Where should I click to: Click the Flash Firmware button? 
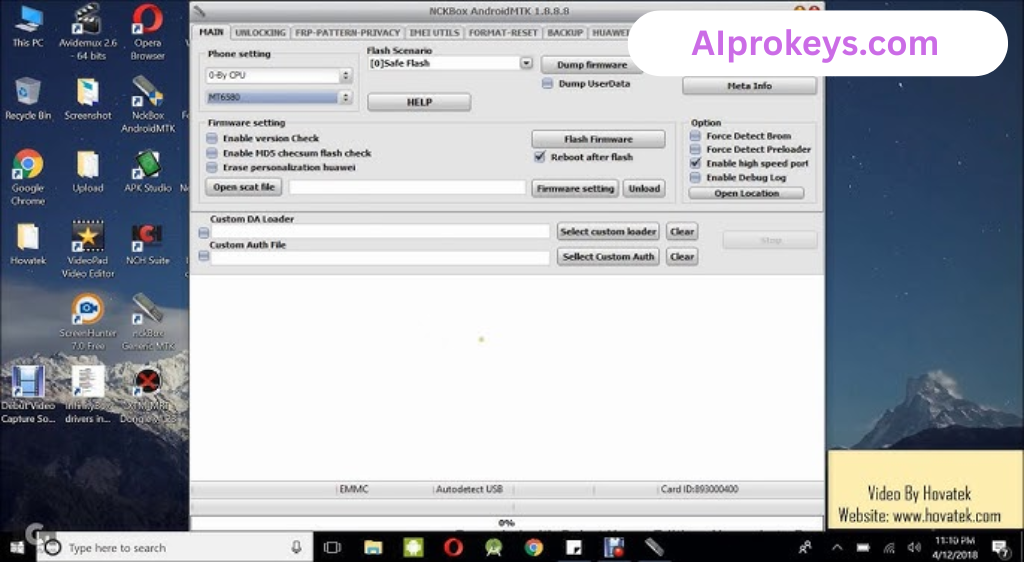tap(598, 139)
